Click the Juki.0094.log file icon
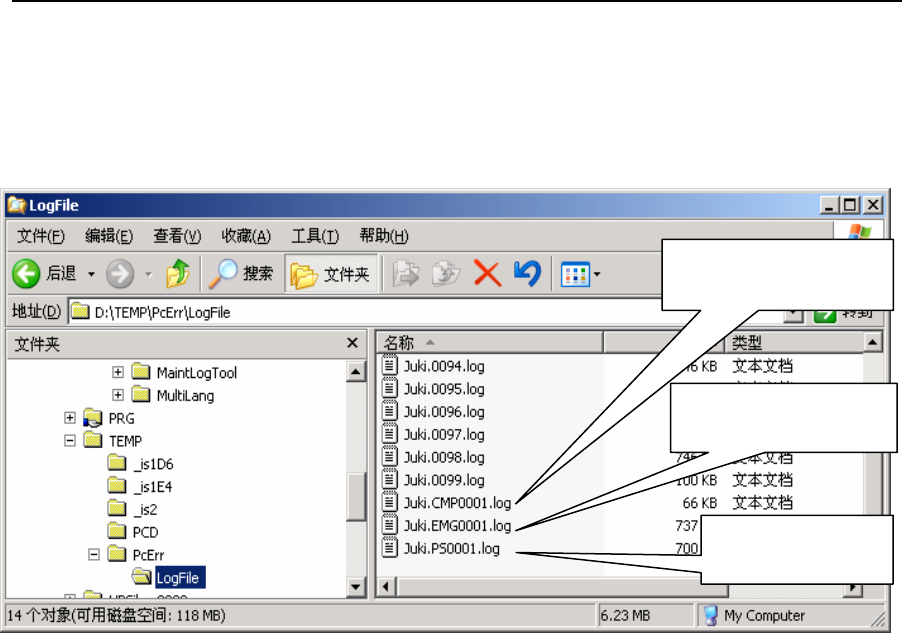 pos(390,365)
